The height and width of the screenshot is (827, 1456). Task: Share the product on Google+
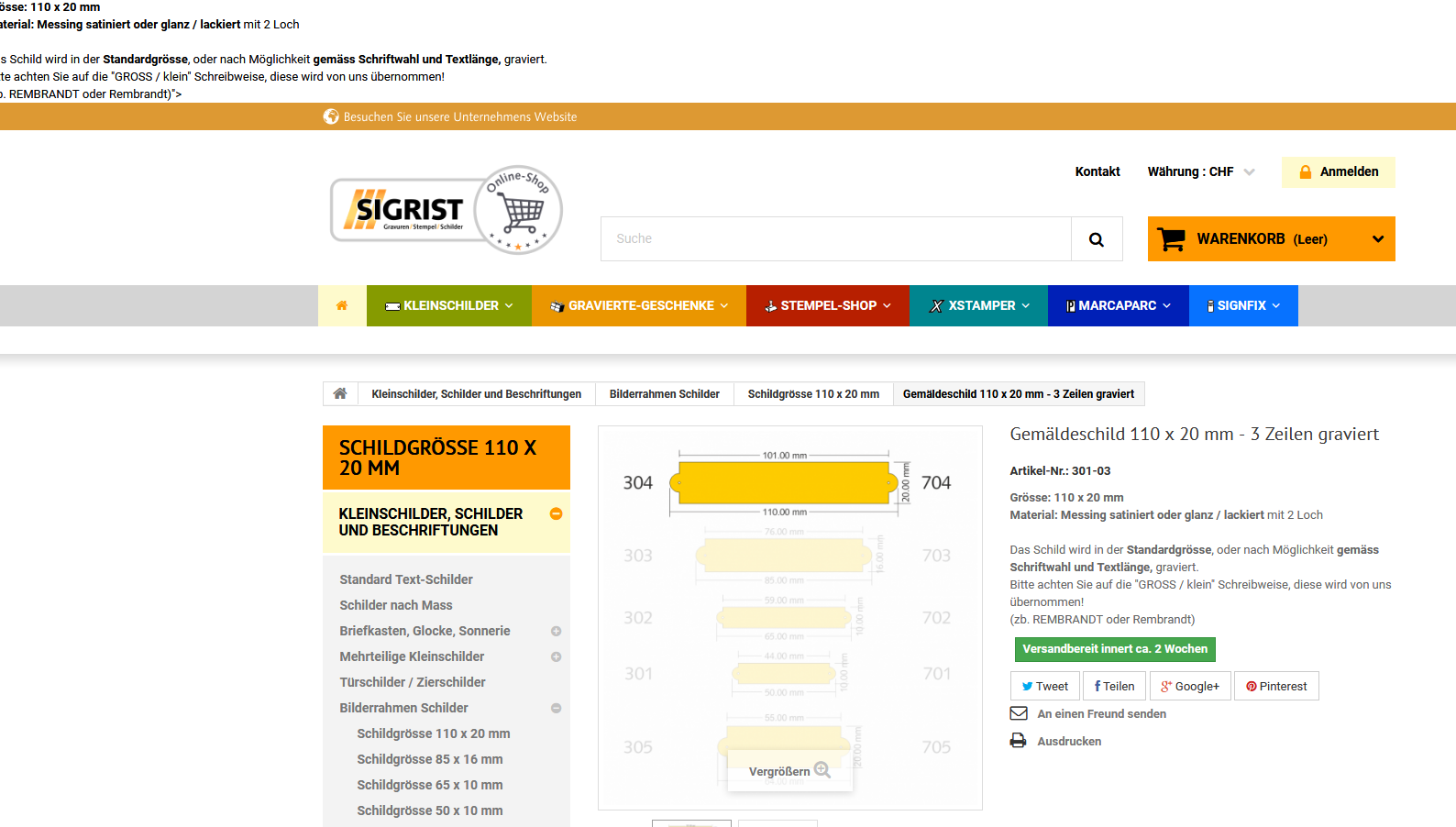(1191, 686)
